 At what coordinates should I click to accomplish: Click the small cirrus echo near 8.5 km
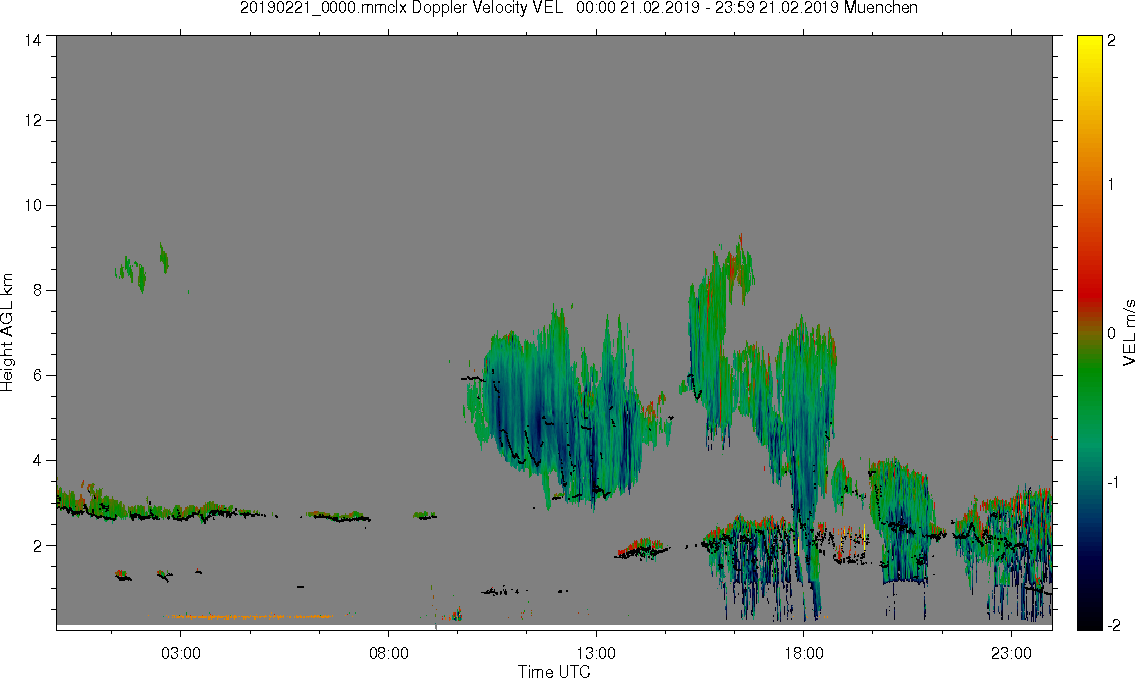click(141, 269)
